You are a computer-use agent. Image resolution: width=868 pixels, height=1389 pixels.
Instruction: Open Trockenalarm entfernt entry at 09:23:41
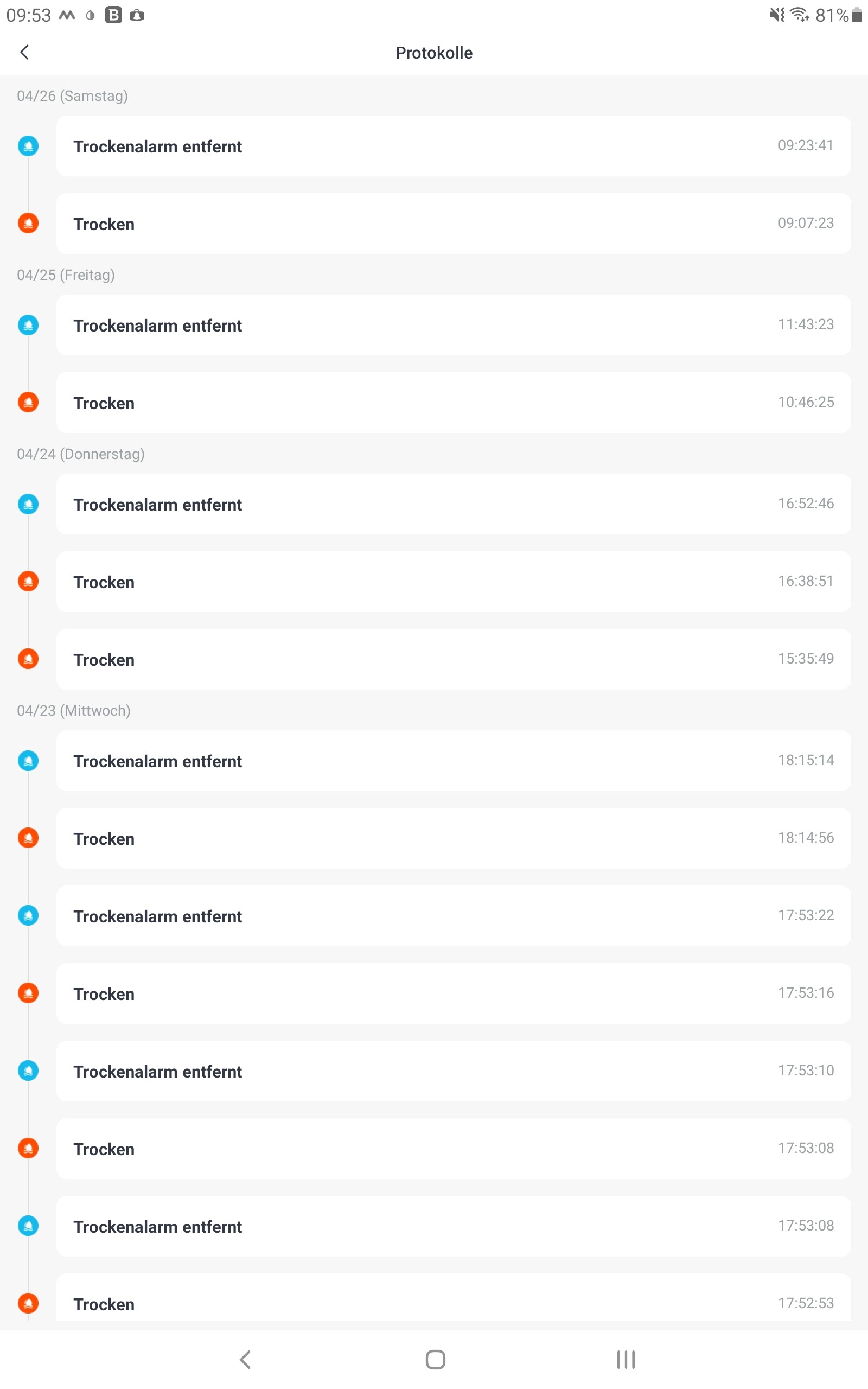click(454, 146)
